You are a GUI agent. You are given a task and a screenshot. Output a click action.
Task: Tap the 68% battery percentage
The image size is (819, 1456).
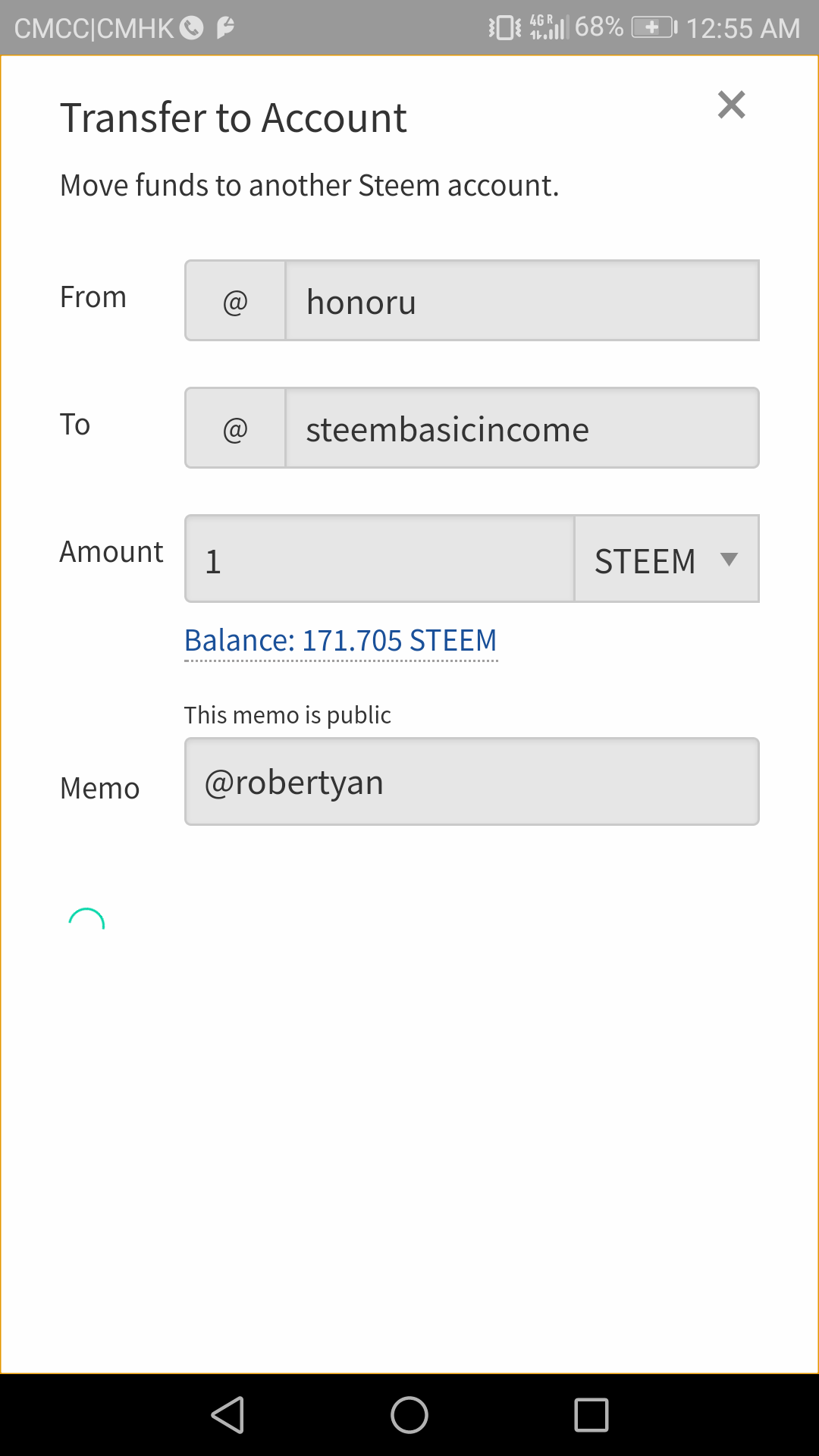599,27
